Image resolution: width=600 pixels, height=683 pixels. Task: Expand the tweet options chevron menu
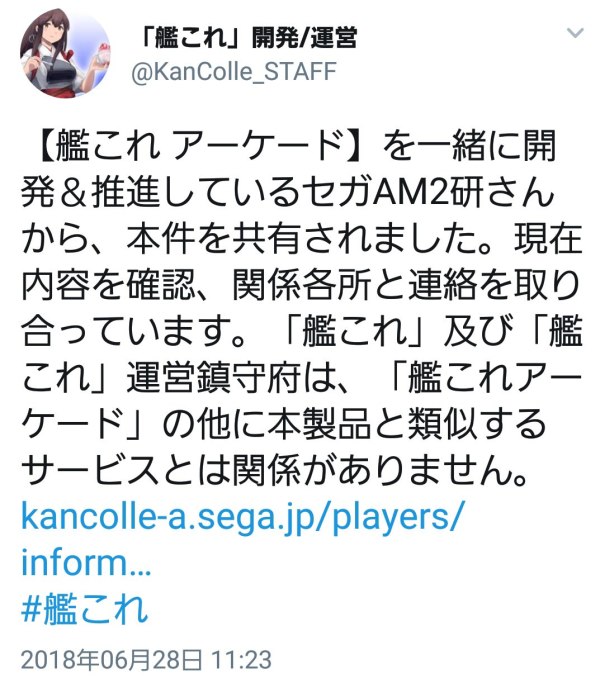coord(575,33)
